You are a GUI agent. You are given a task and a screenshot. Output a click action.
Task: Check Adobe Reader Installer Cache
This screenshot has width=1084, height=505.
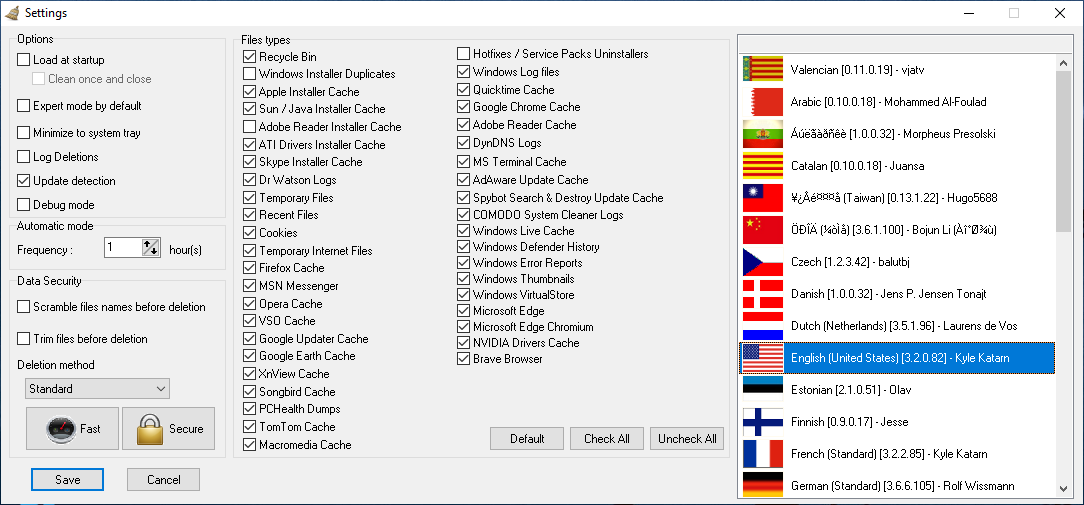click(x=250, y=127)
